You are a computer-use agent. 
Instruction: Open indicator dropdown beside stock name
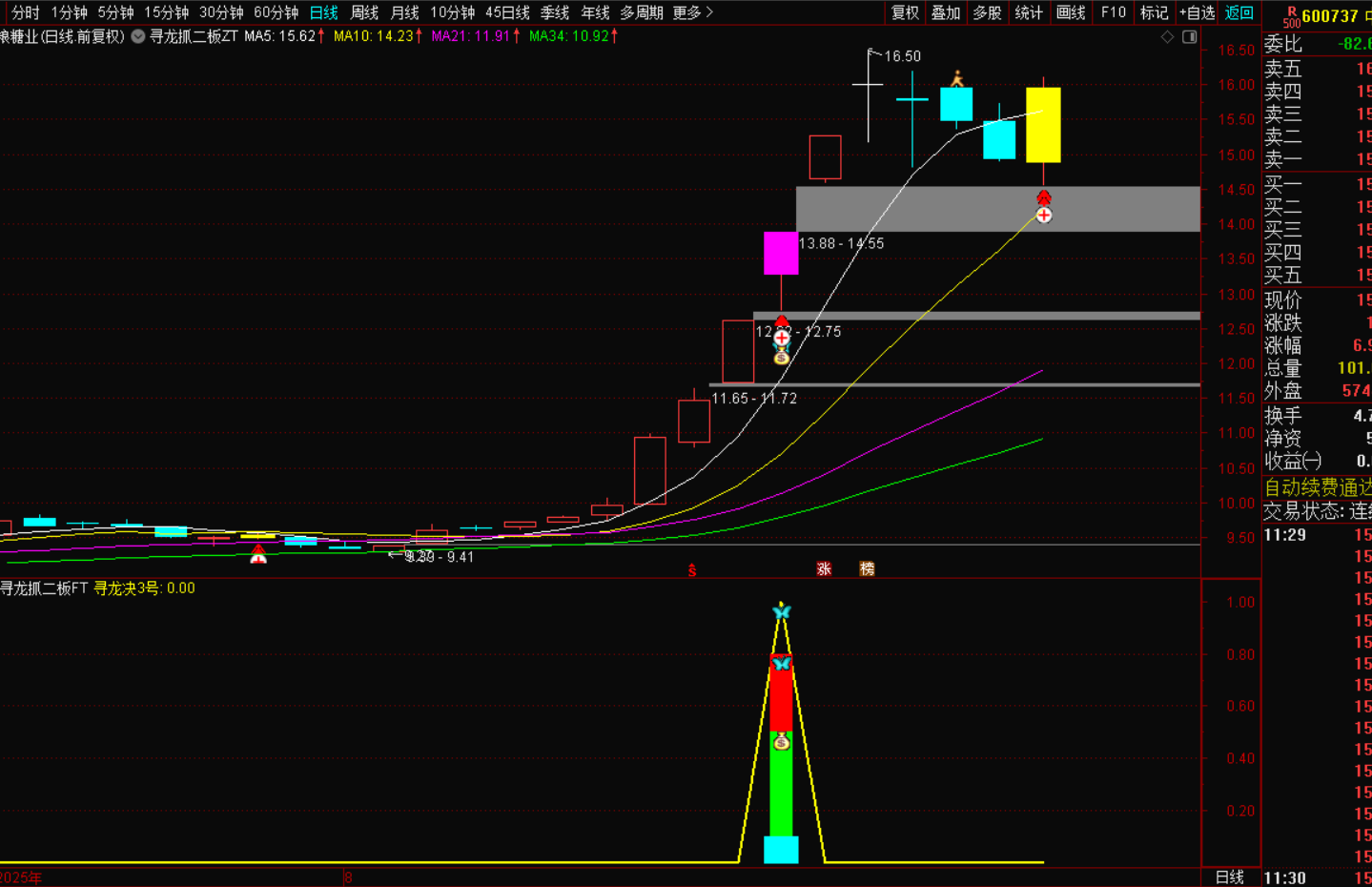click(138, 36)
